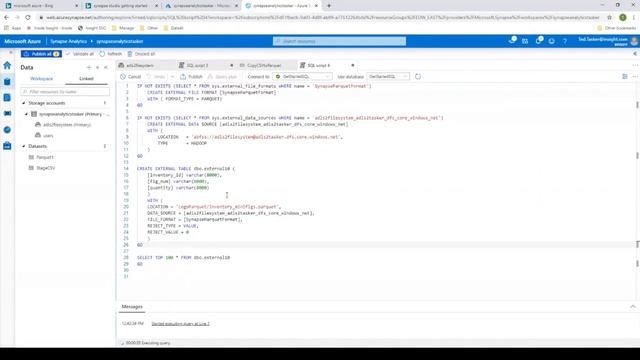Open the editor toolbar ellipsis menu
Screen dimensions: 640x360
pyautogui.click(x=635, y=77)
